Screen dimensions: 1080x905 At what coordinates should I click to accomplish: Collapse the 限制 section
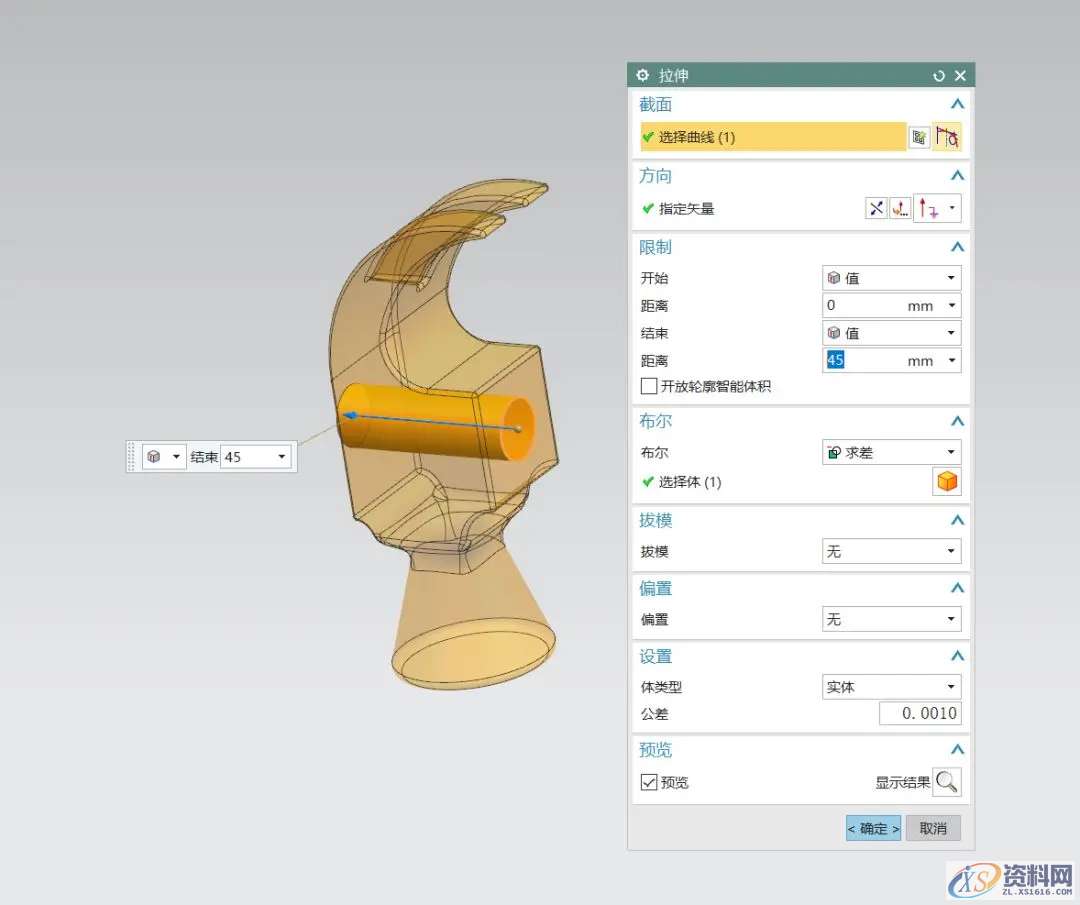957,247
